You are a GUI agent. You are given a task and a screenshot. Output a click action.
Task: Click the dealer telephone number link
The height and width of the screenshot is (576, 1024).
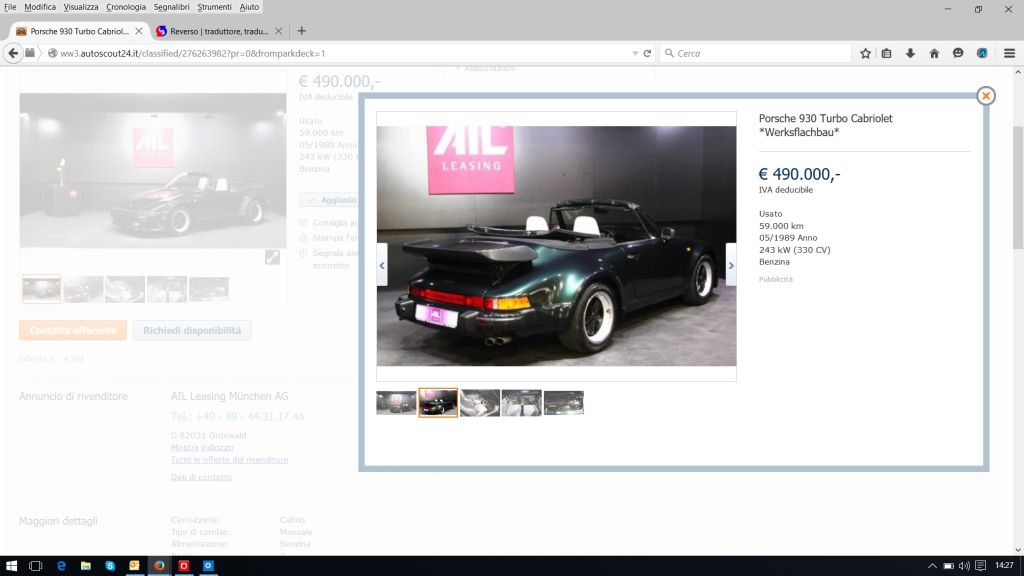coord(237,416)
